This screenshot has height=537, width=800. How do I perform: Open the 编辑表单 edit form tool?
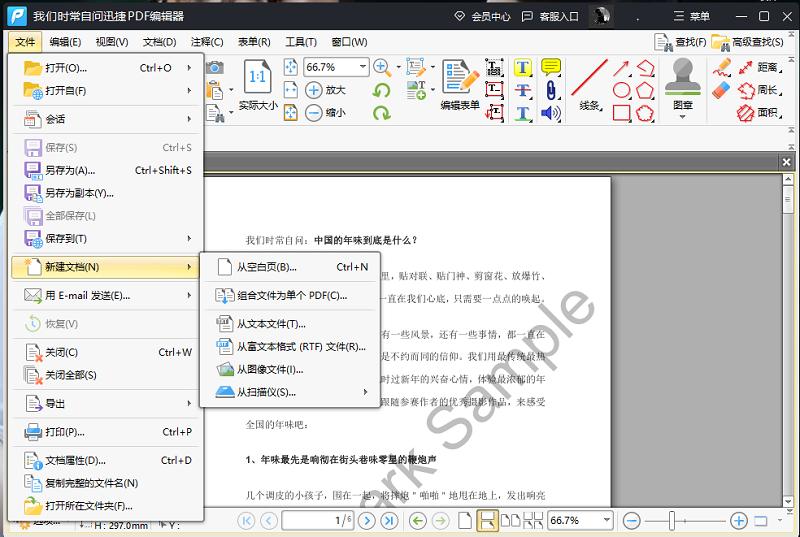[460, 85]
